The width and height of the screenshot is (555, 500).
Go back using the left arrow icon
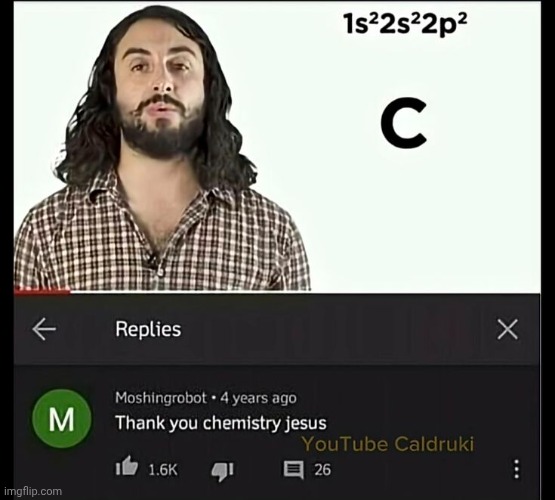coord(44,329)
